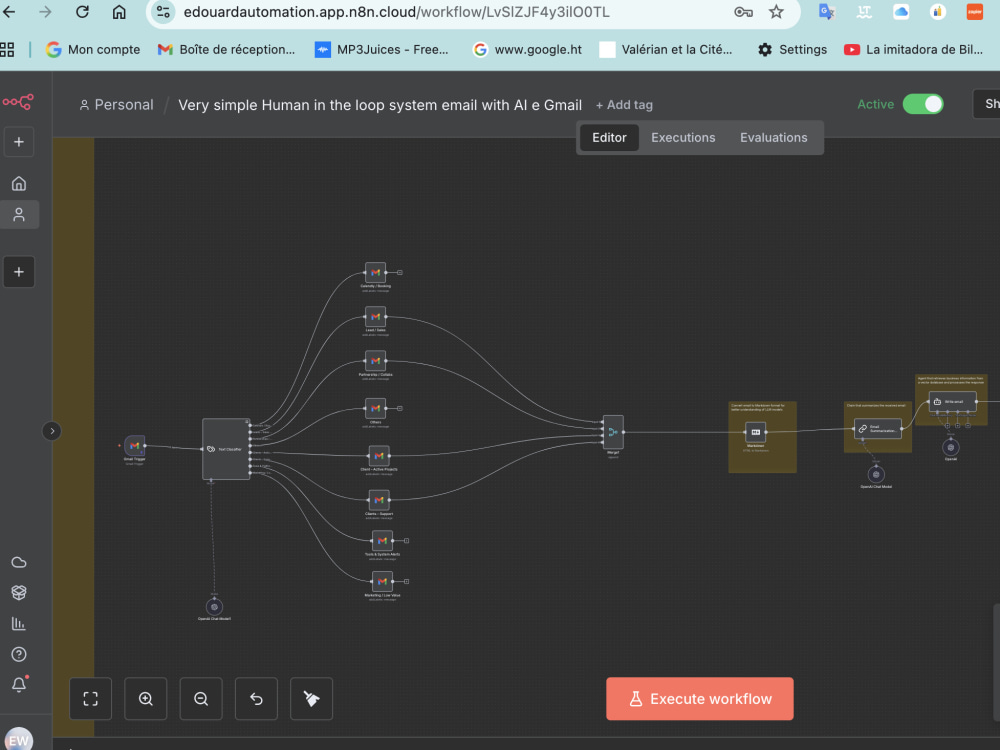Select the Clients - Support Gmail node

pos(379,500)
